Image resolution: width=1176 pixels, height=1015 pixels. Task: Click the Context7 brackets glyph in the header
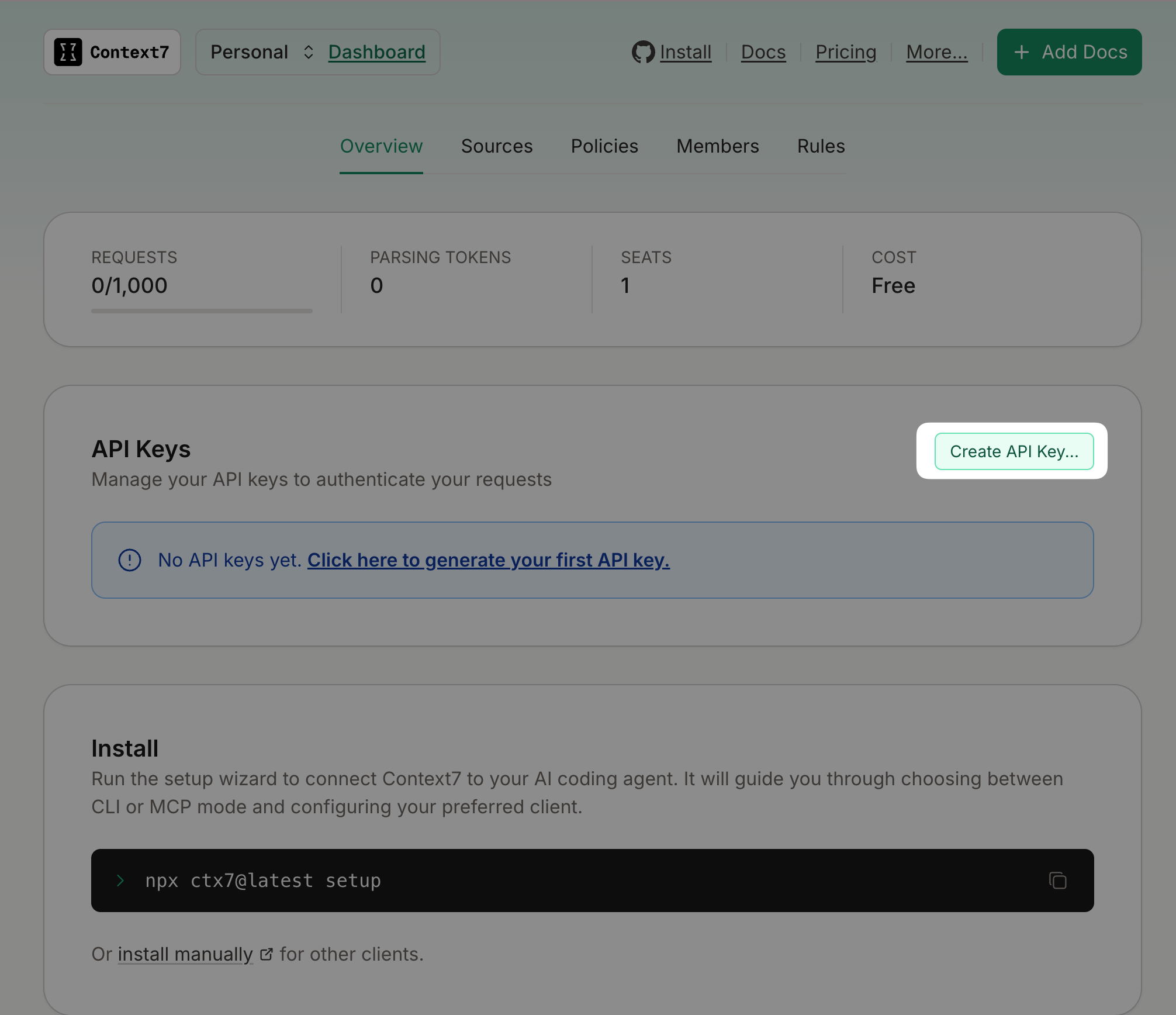point(68,51)
